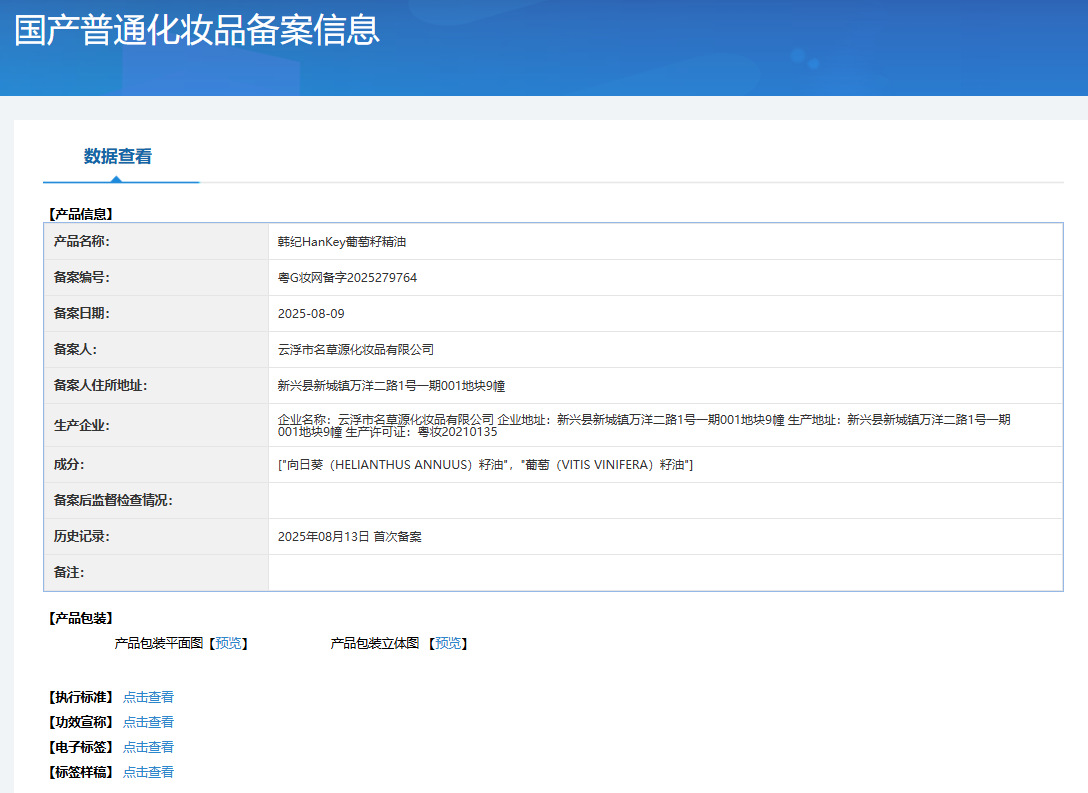Viewport: 1088px width, 793px height.
Task: Click the 备案人住所地址 row label
Action: 101,386
